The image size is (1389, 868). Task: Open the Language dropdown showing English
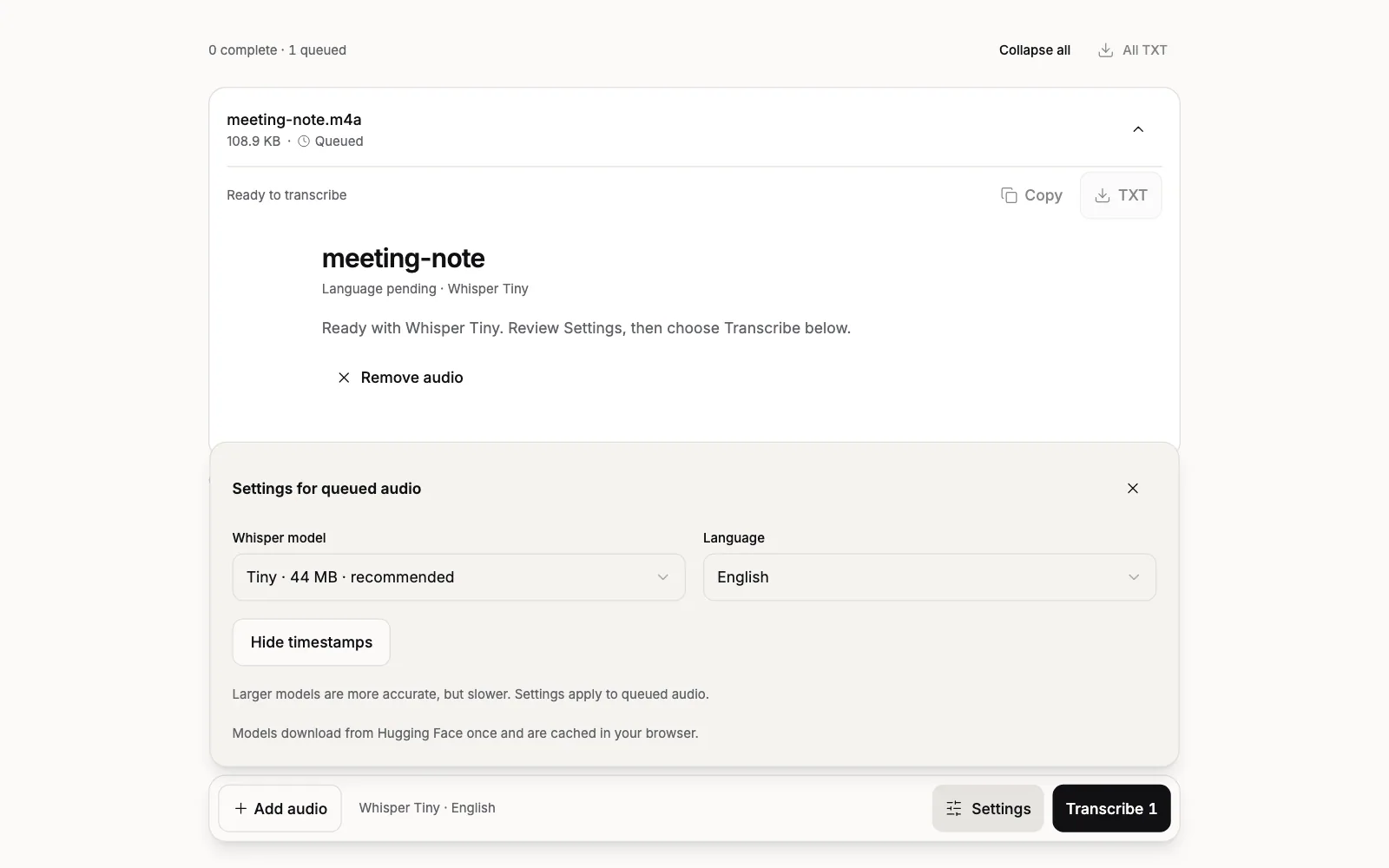(929, 577)
